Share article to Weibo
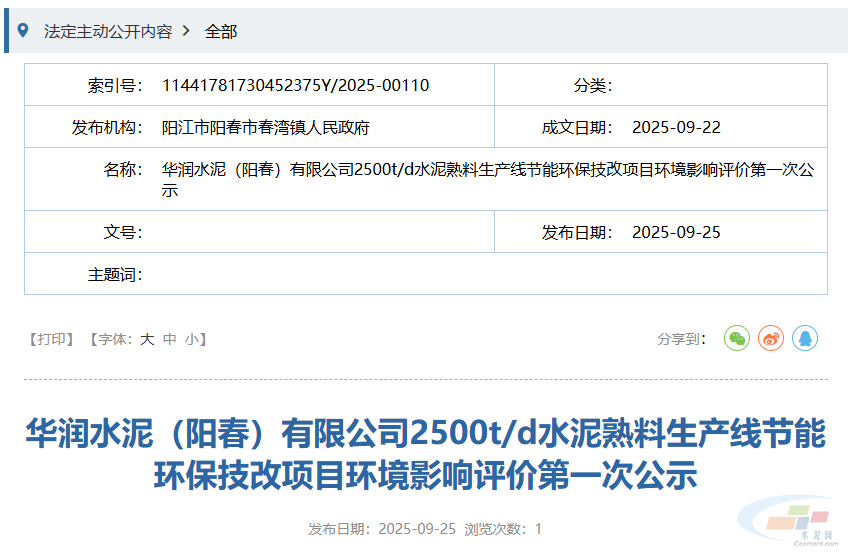848x556 pixels. point(771,339)
